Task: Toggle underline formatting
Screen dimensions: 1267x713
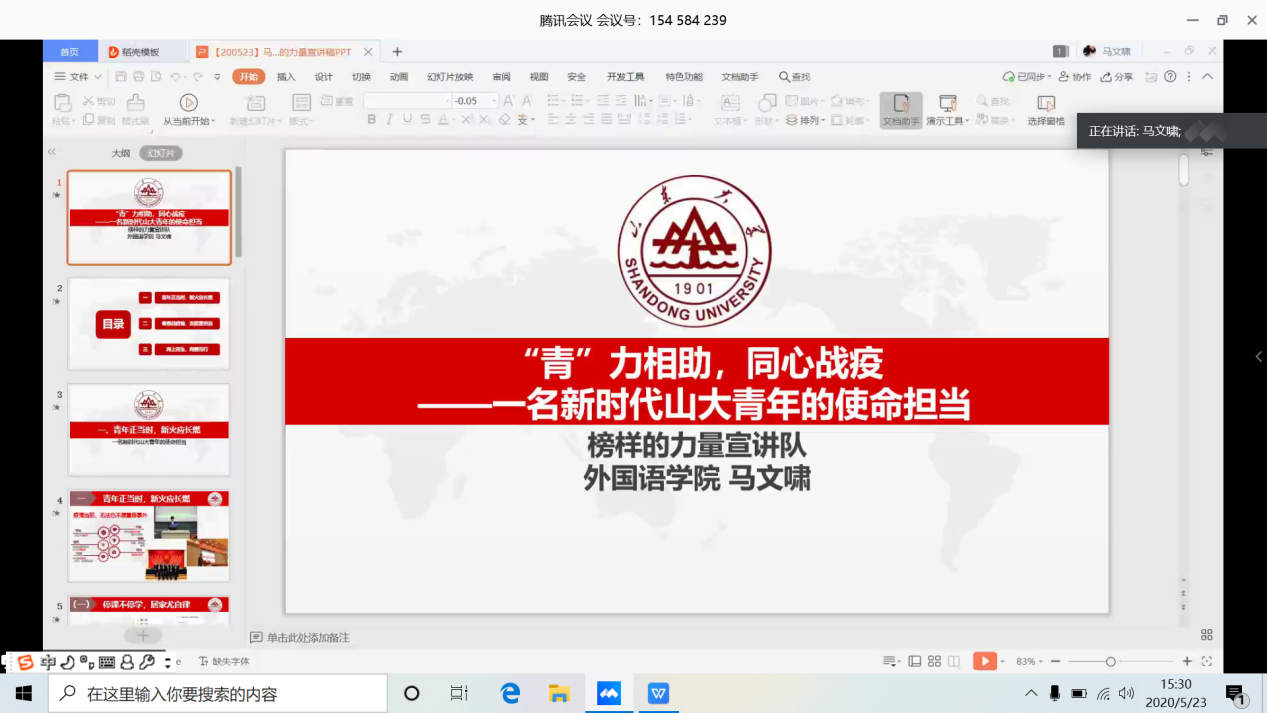Action: click(x=408, y=120)
